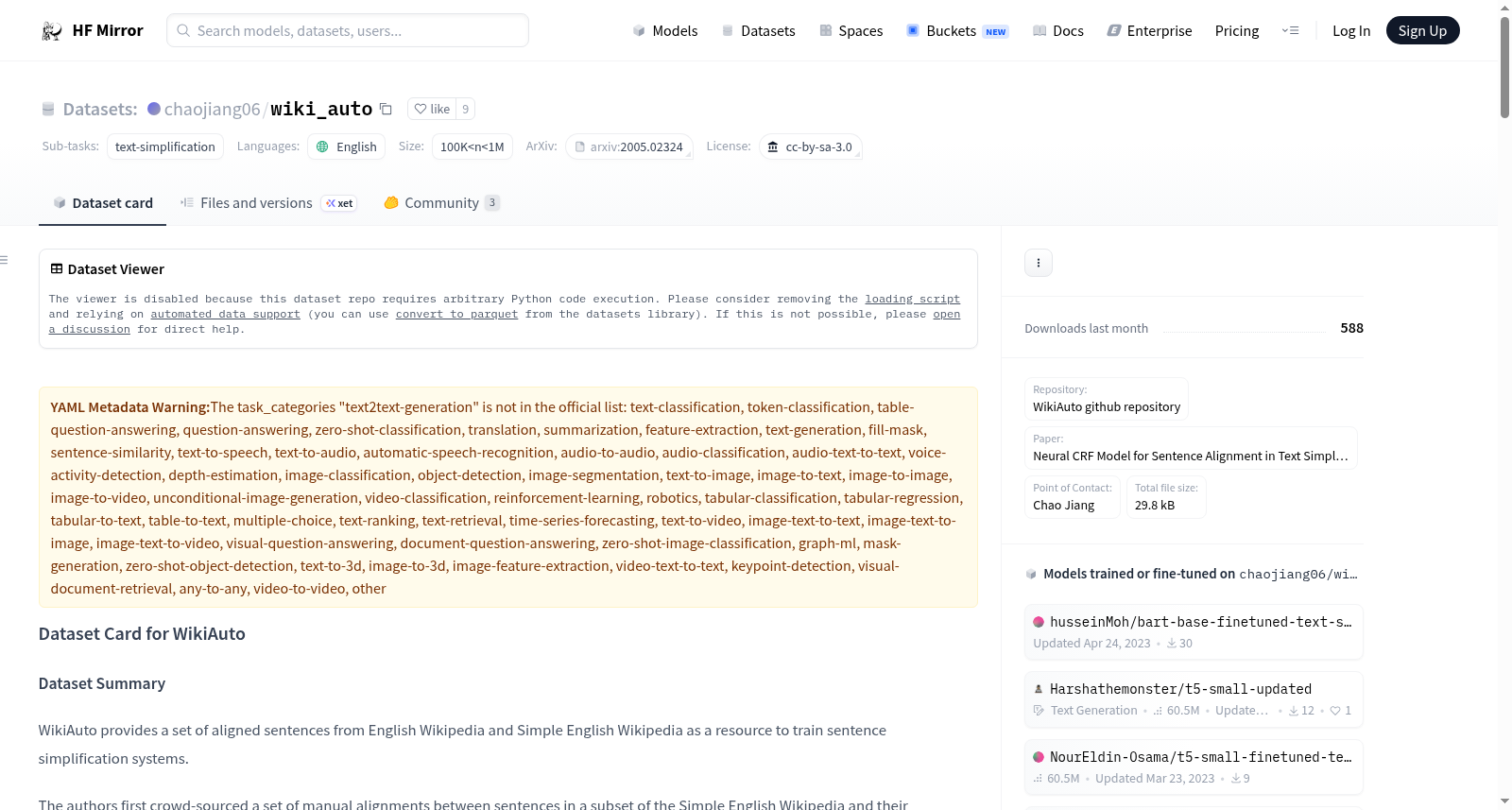Switch to Files and versions tab
The height and width of the screenshot is (810, 1512).
(x=268, y=203)
